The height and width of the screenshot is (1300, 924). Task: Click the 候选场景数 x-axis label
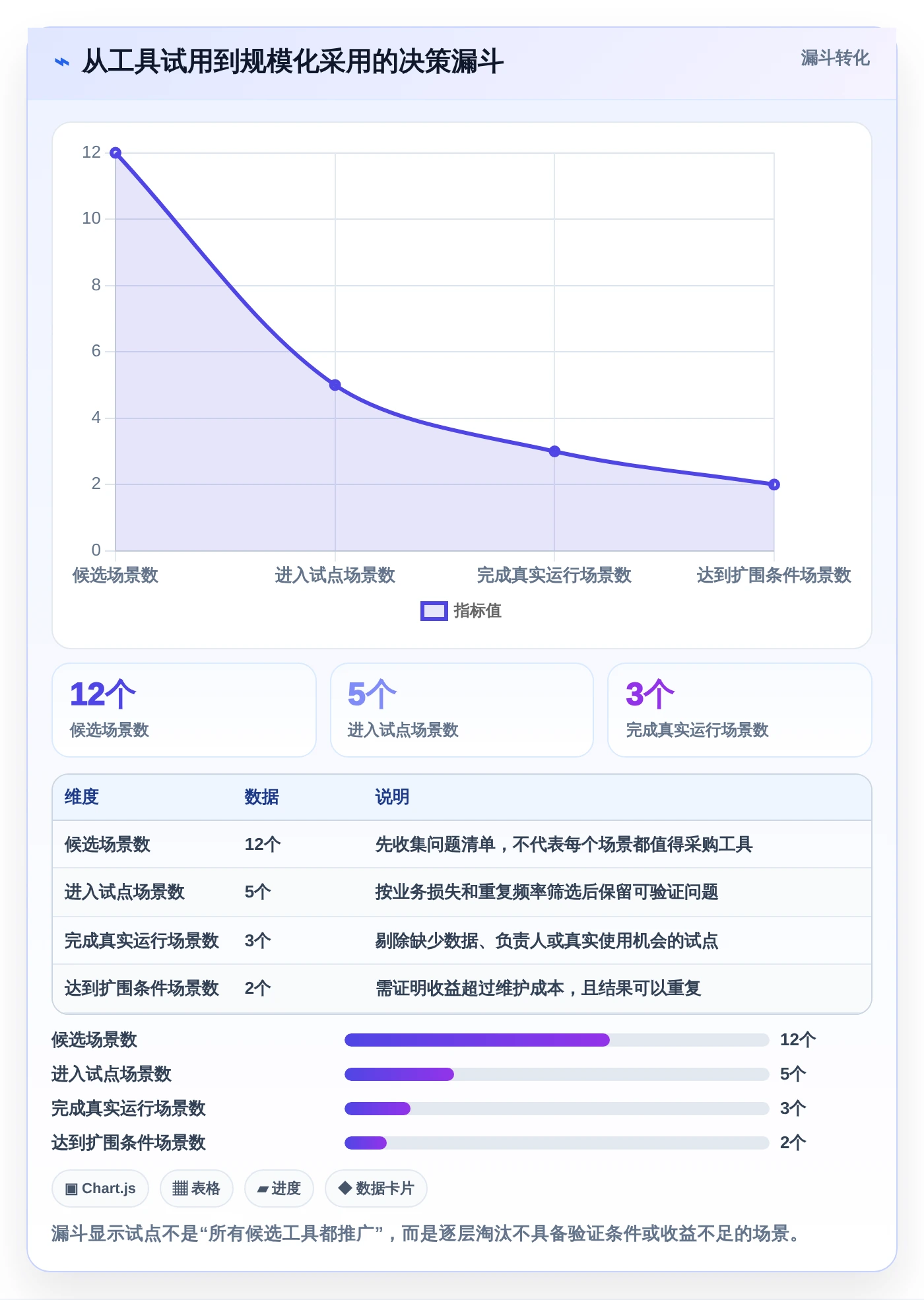point(115,575)
